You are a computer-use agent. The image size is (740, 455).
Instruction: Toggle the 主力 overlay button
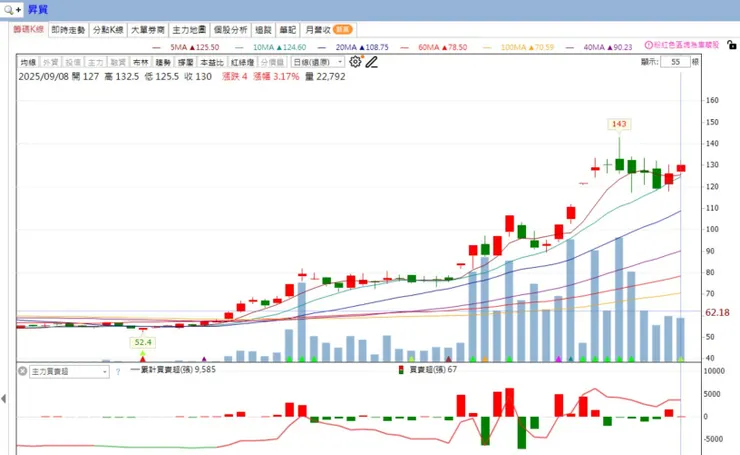pyautogui.click(x=95, y=62)
